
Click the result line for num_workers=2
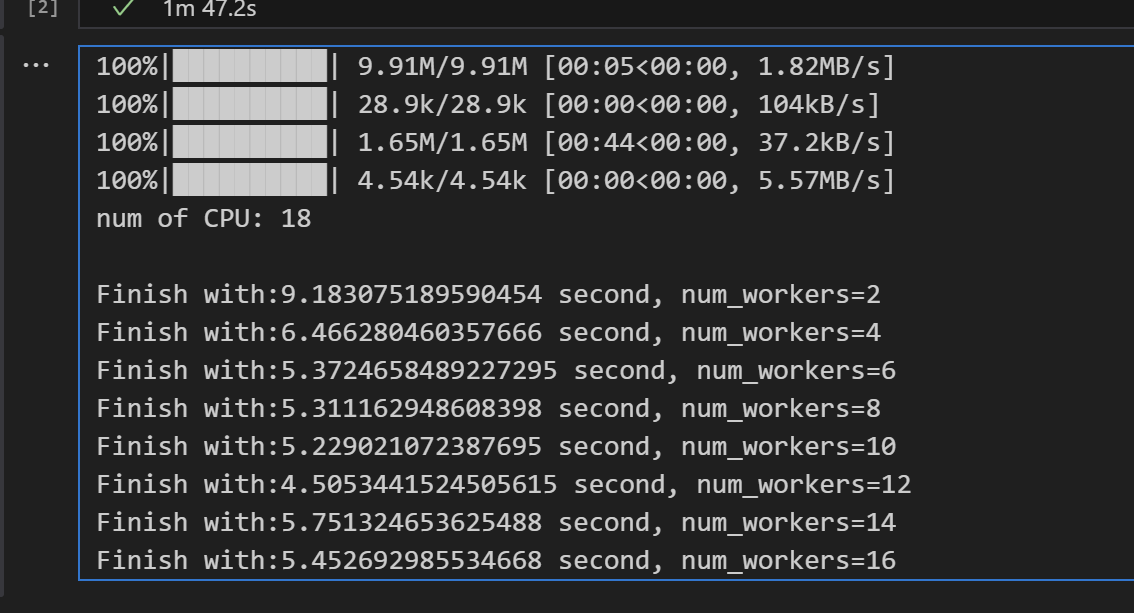pos(488,295)
